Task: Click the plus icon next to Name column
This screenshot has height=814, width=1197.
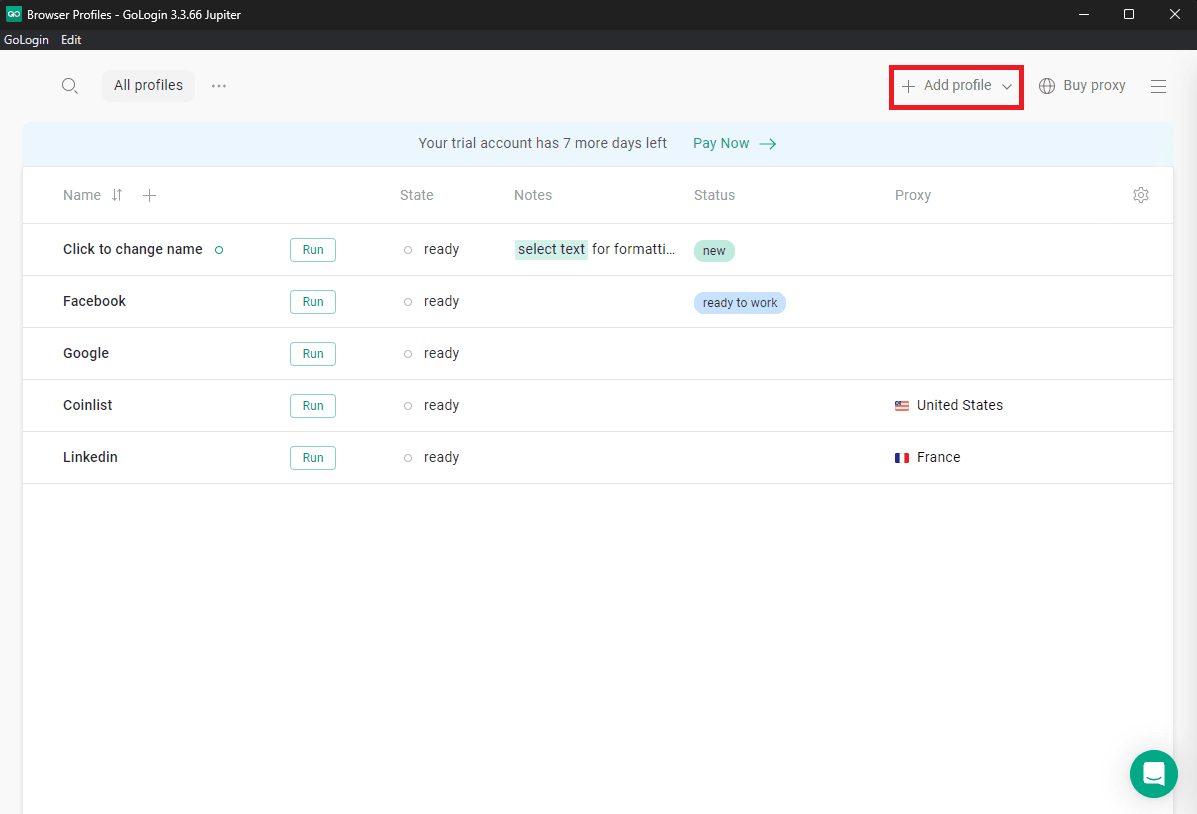Action: (149, 195)
